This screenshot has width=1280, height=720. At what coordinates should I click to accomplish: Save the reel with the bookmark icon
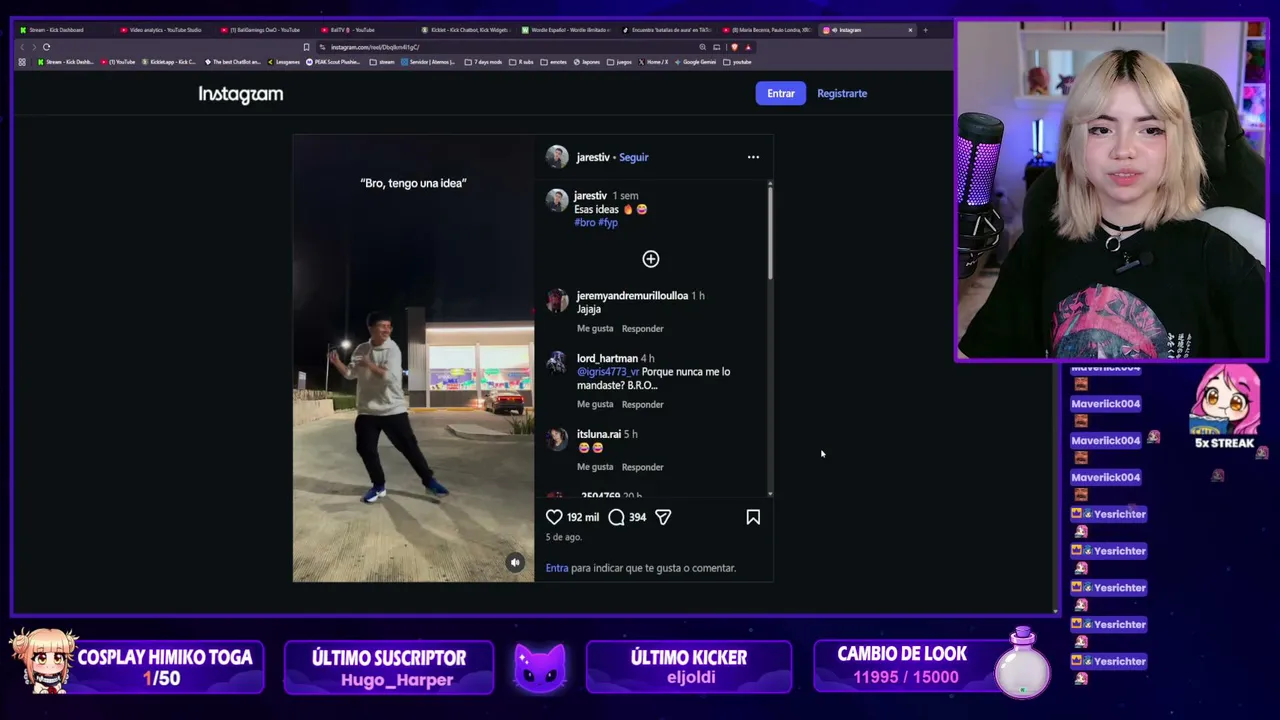point(753,517)
